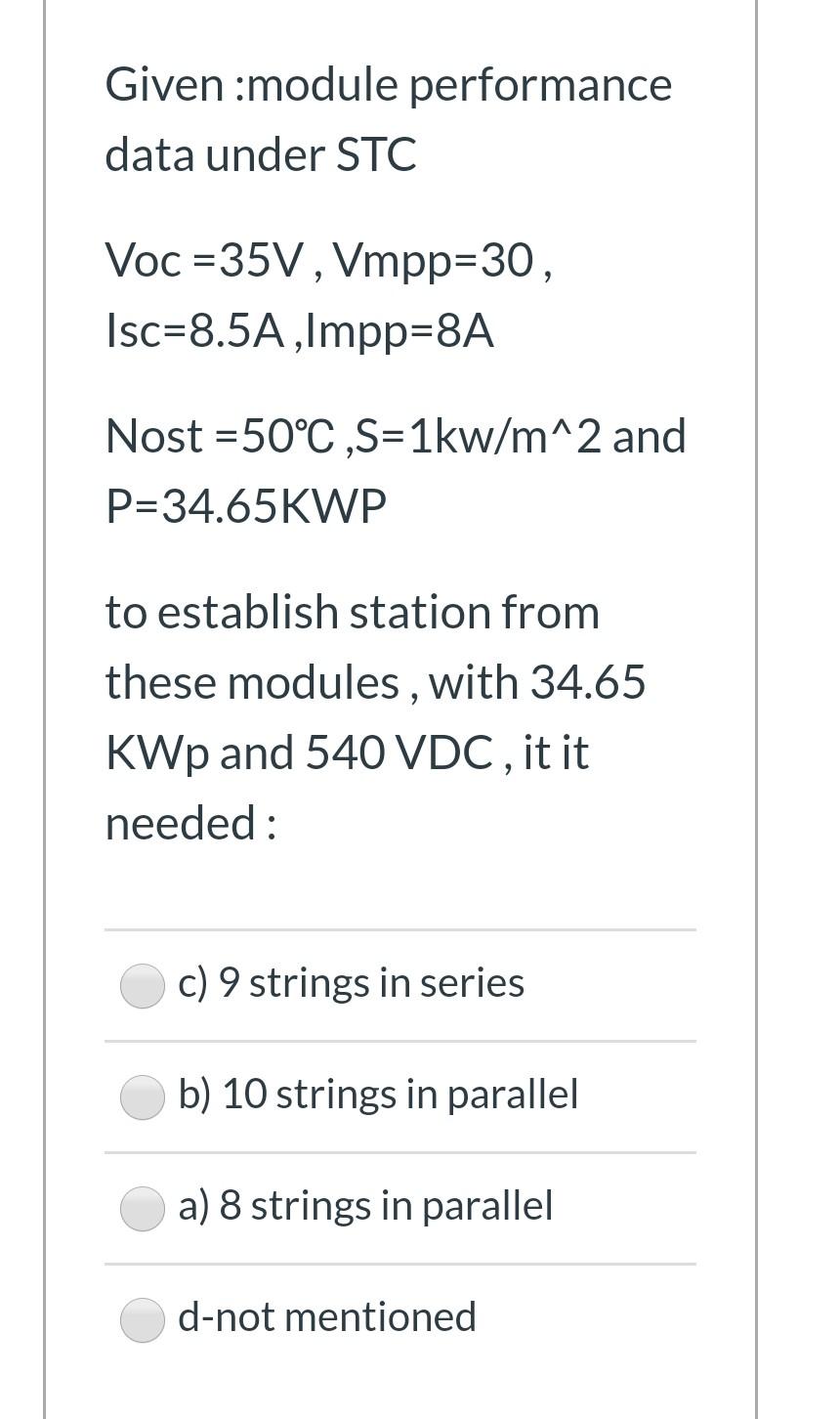The height and width of the screenshot is (1419, 840).
Task: Select radio button for '10 strings in parallel'
Action: coord(143,1097)
